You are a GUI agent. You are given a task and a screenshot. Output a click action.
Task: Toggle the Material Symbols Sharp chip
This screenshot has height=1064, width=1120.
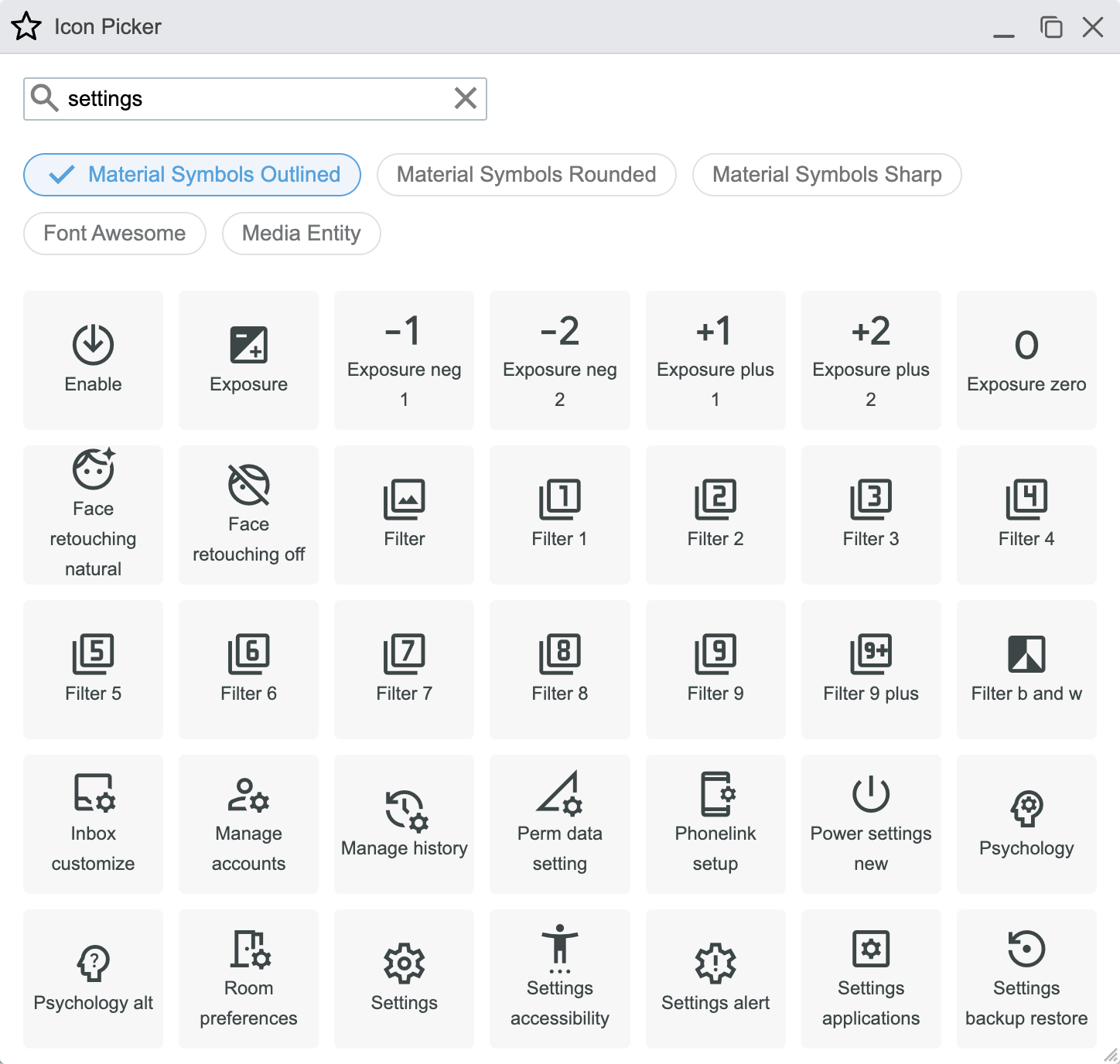click(826, 175)
